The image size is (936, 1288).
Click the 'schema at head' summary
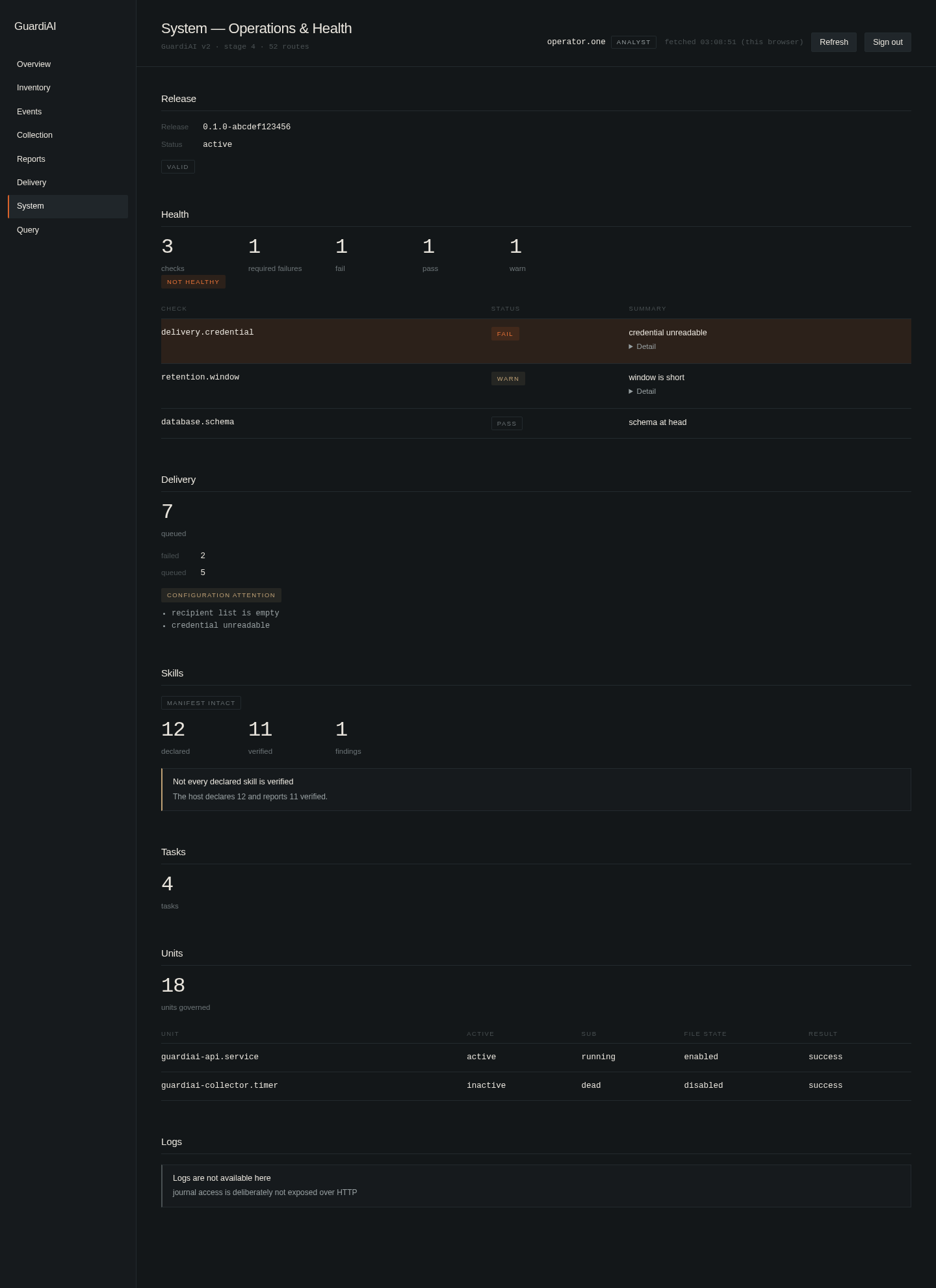[657, 422]
